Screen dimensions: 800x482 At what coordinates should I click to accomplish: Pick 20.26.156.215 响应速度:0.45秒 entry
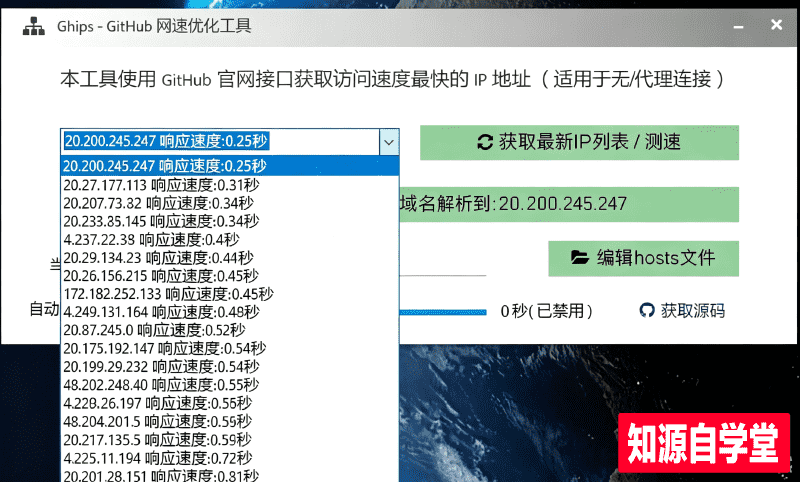(x=230, y=275)
